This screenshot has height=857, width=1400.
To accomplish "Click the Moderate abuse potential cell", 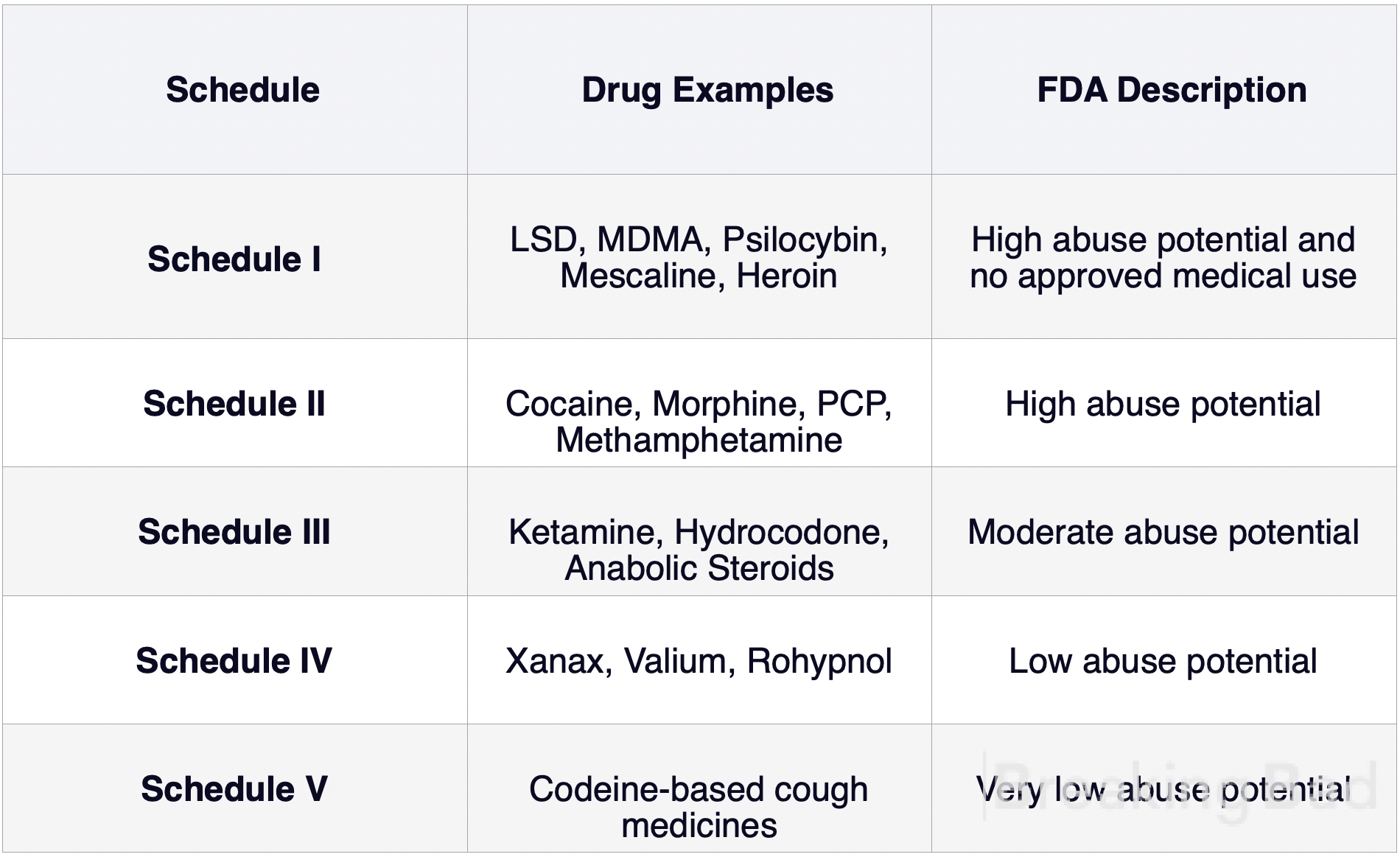I will pyautogui.click(x=1163, y=532).
